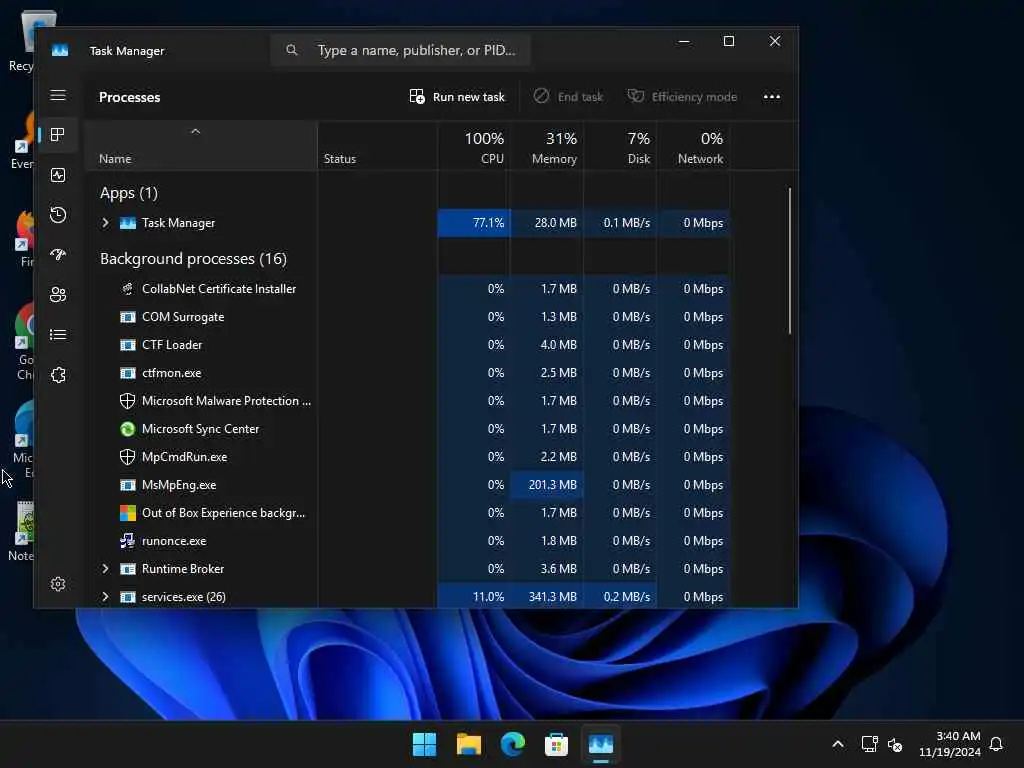Select the MsMpEng.exe process
Image resolution: width=1024 pixels, height=768 pixels.
click(408, 485)
